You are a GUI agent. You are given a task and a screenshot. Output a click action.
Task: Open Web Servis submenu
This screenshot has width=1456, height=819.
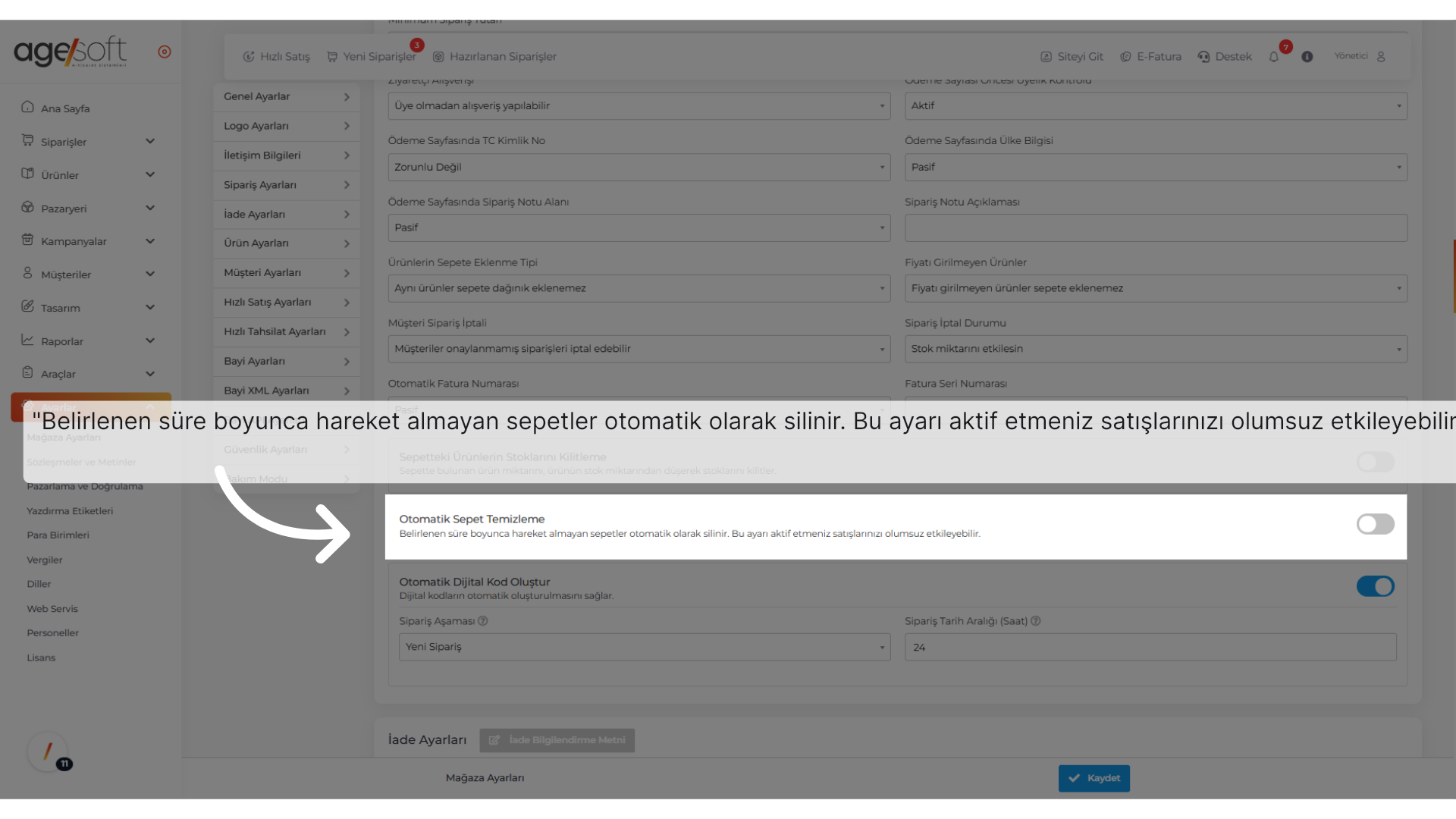coord(52,608)
